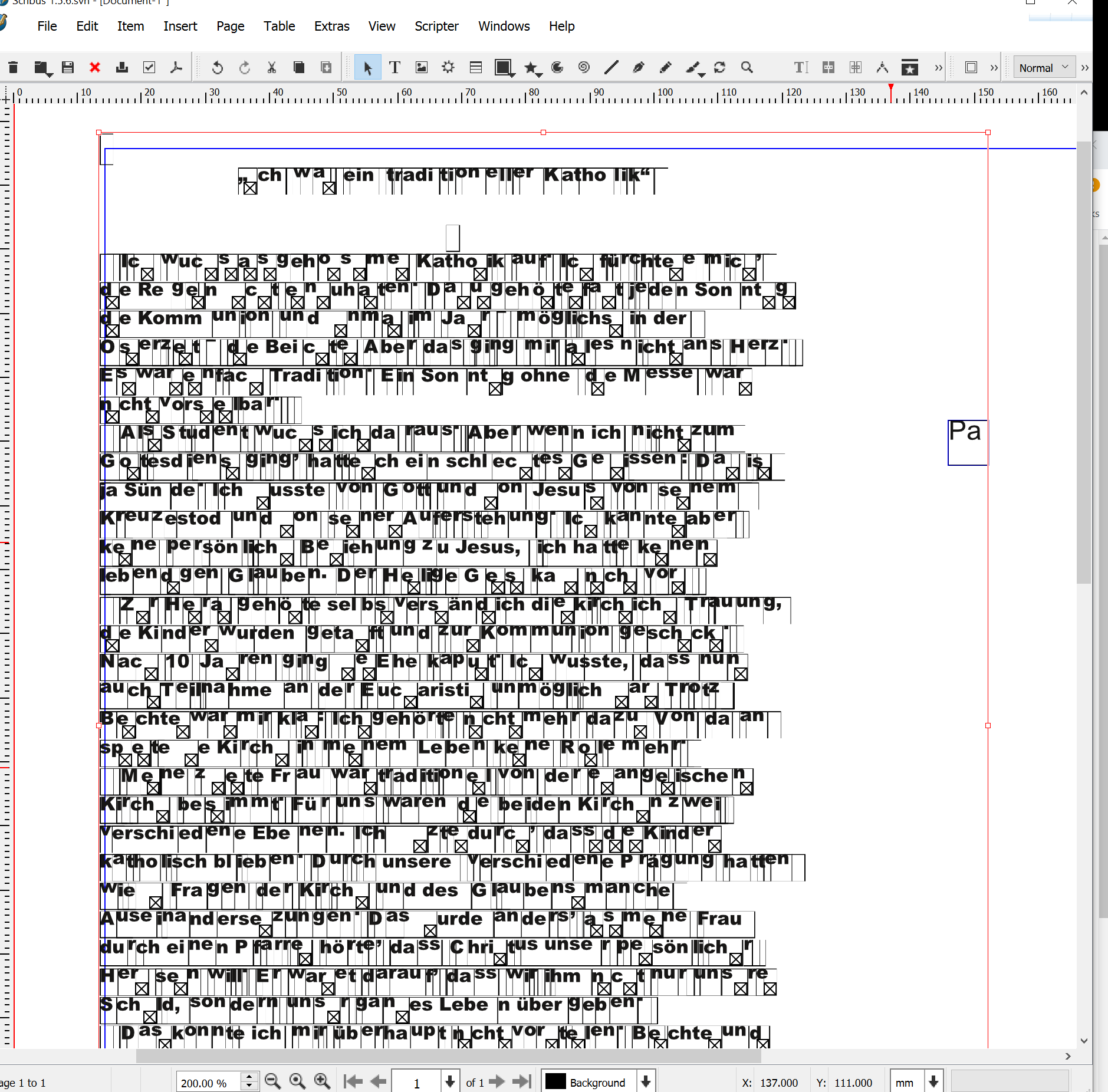Select the Spiral tool
Screen dimensions: 1108x1092
click(x=584, y=68)
